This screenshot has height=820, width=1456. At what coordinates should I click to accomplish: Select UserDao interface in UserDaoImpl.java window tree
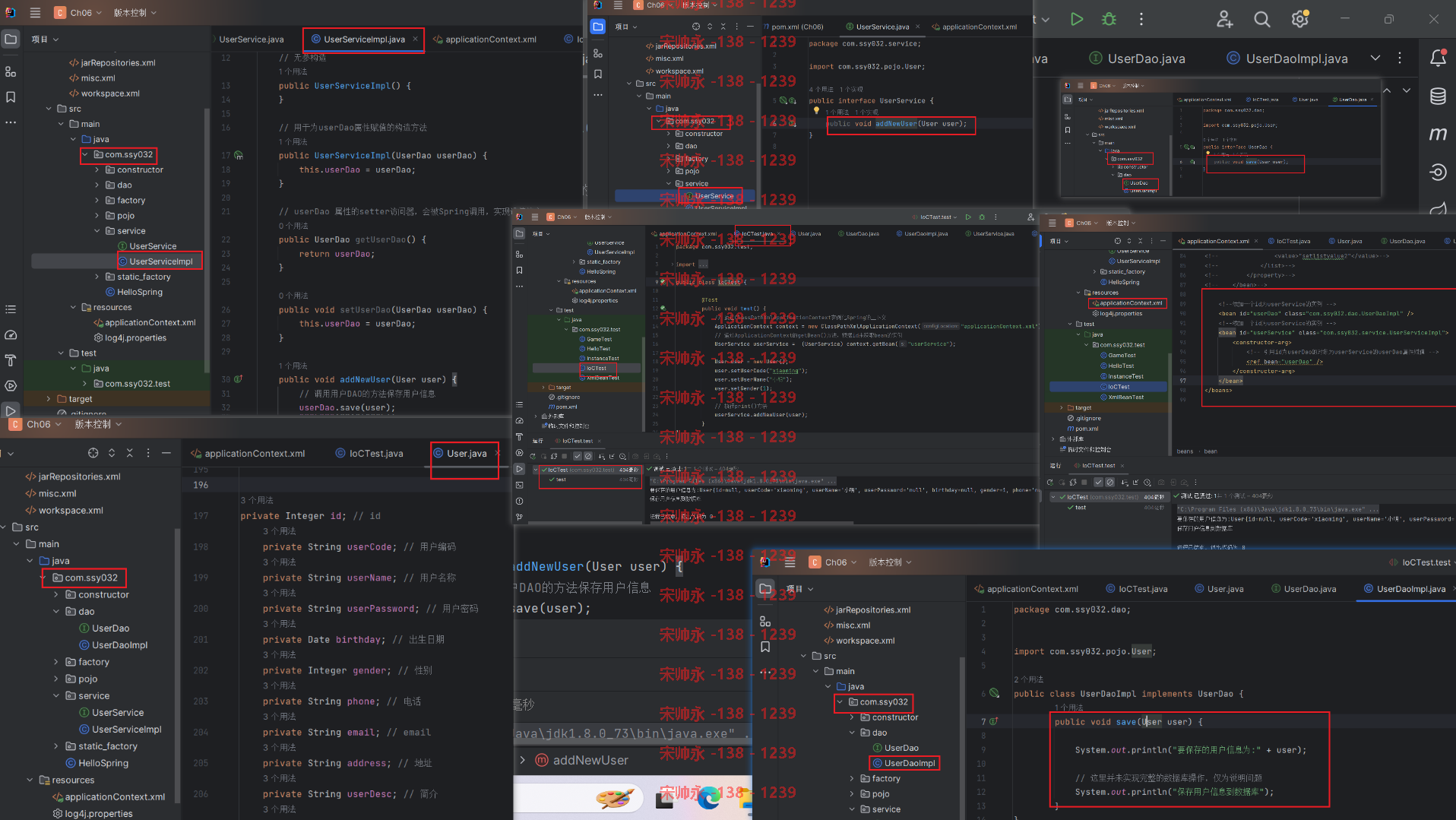point(895,748)
